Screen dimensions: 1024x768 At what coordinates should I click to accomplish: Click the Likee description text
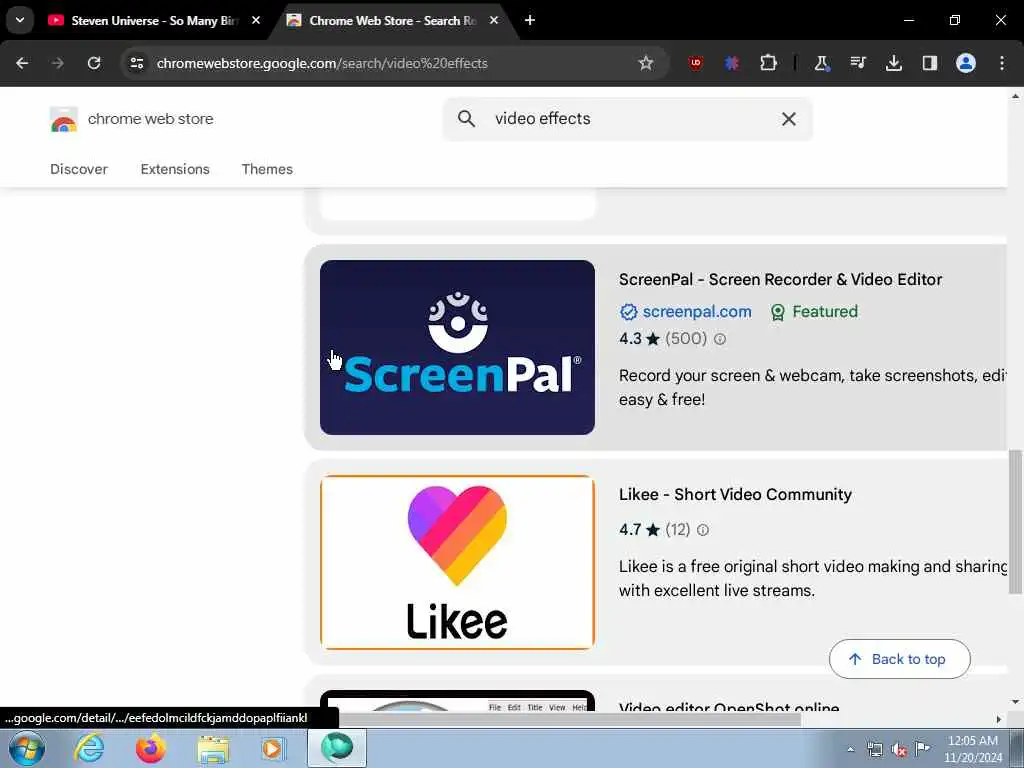(x=812, y=578)
